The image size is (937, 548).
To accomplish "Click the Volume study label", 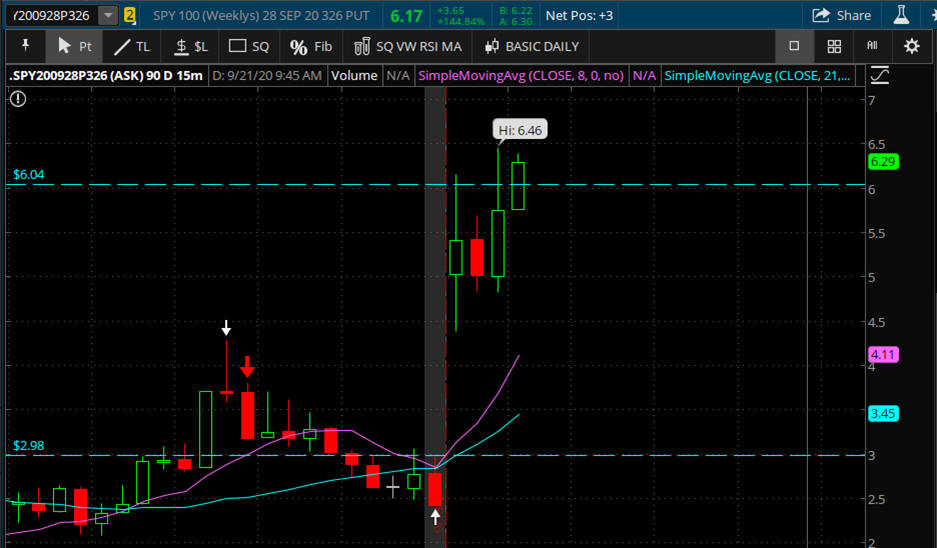I will point(354,76).
